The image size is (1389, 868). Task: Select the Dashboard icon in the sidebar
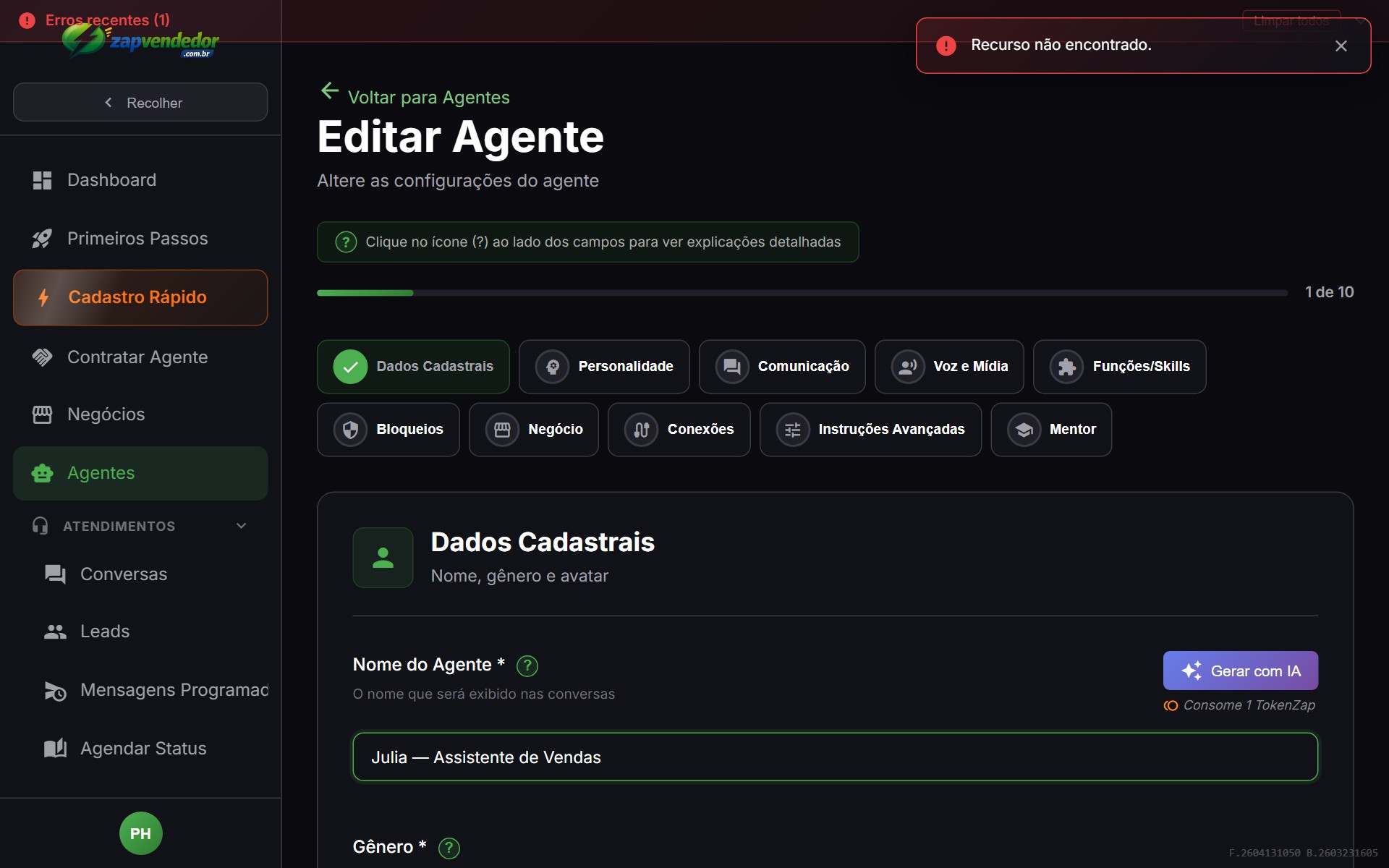[42, 179]
